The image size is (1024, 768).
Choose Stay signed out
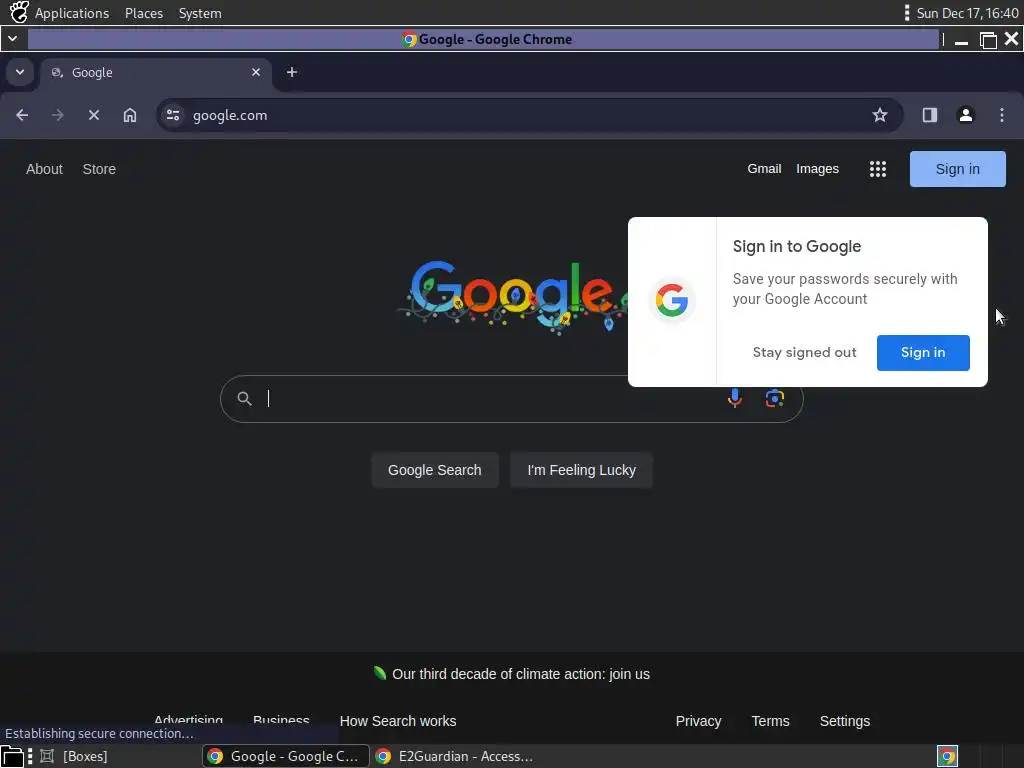(x=804, y=353)
